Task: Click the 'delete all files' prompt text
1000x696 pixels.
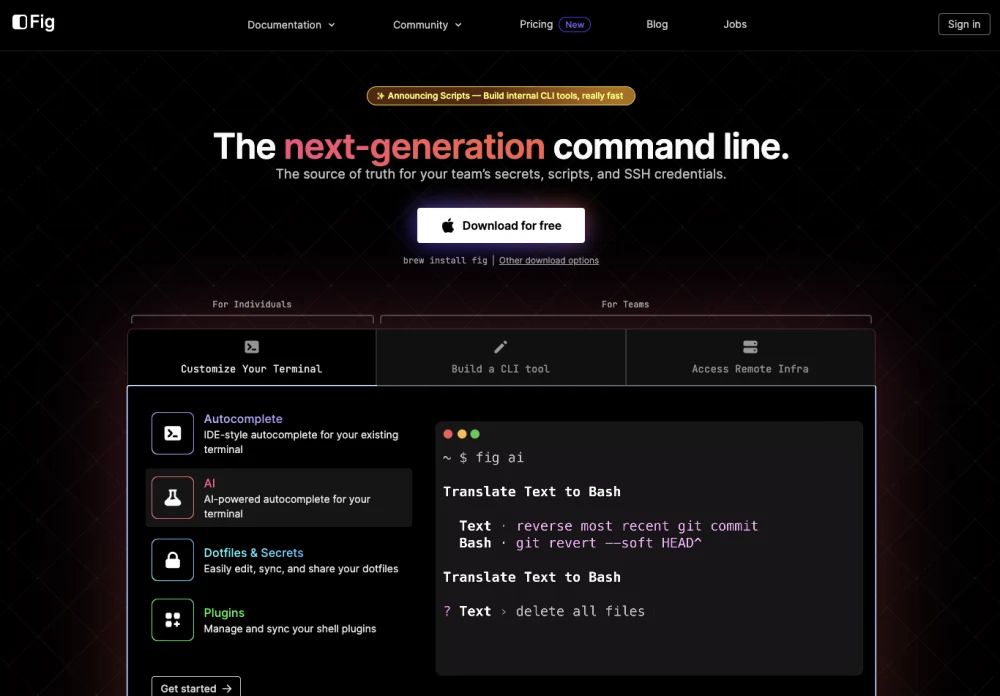Action: pos(580,611)
